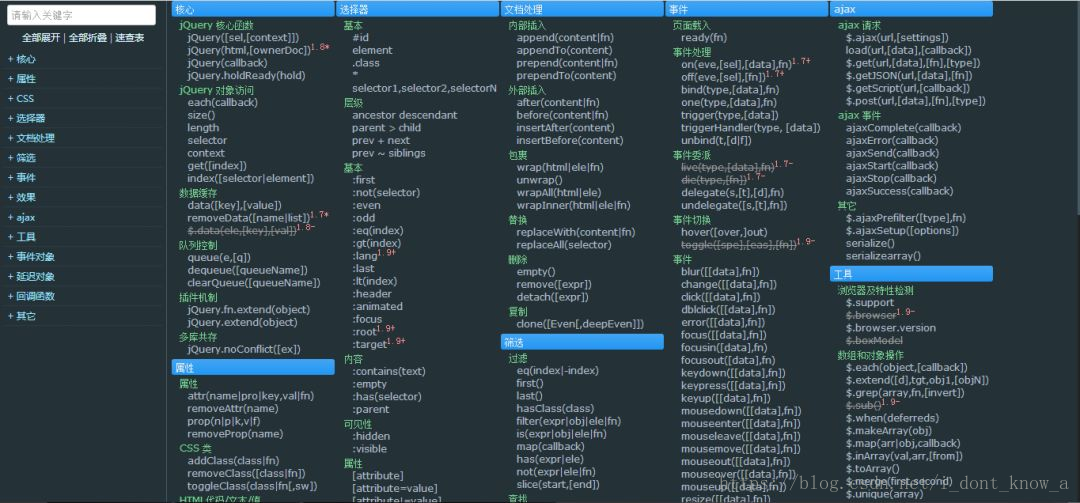Open hover([over,]out) entry

pyautogui.click(x=724, y=232)
